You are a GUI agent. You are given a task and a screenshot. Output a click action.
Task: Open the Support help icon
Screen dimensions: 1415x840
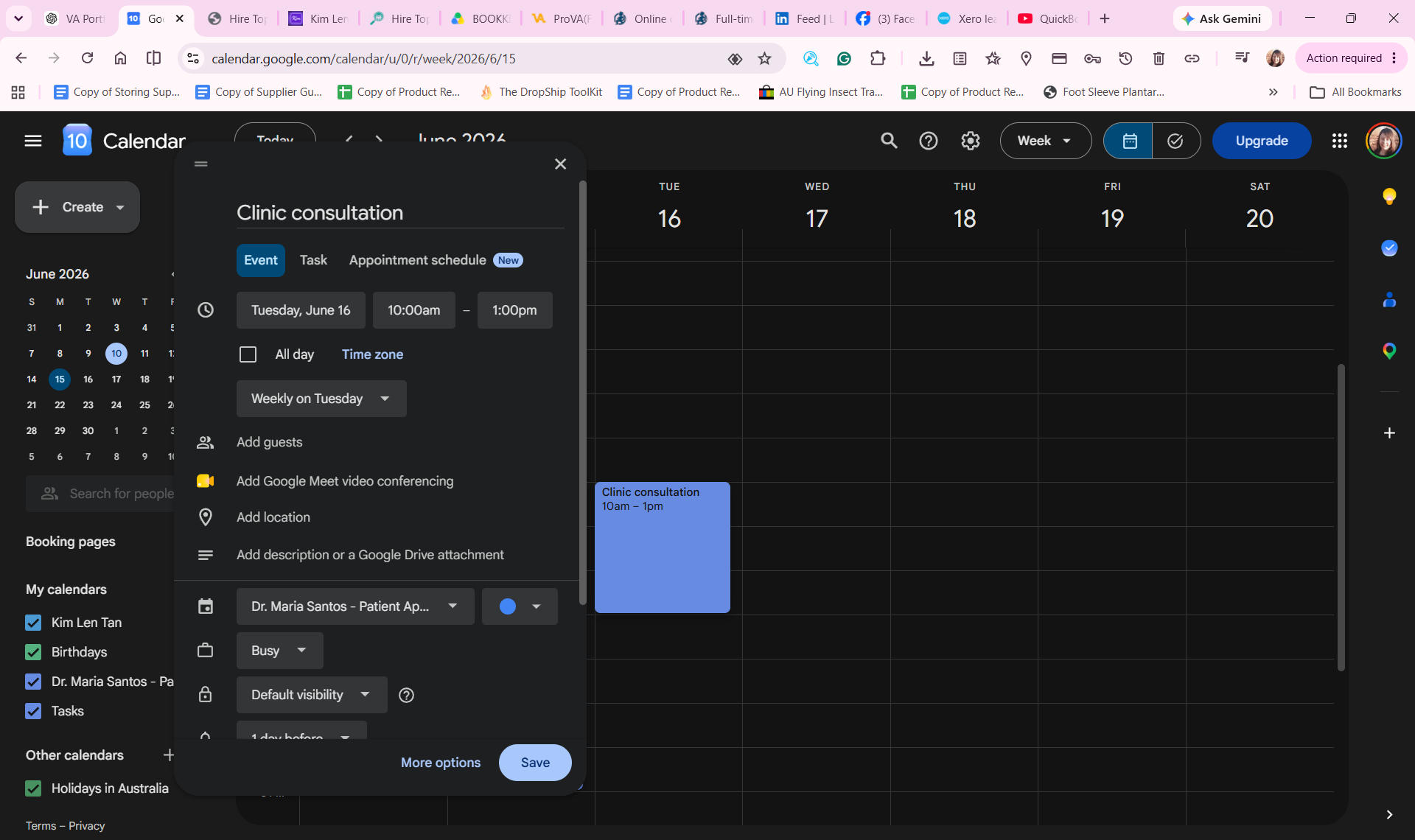(x=929, y=141)
